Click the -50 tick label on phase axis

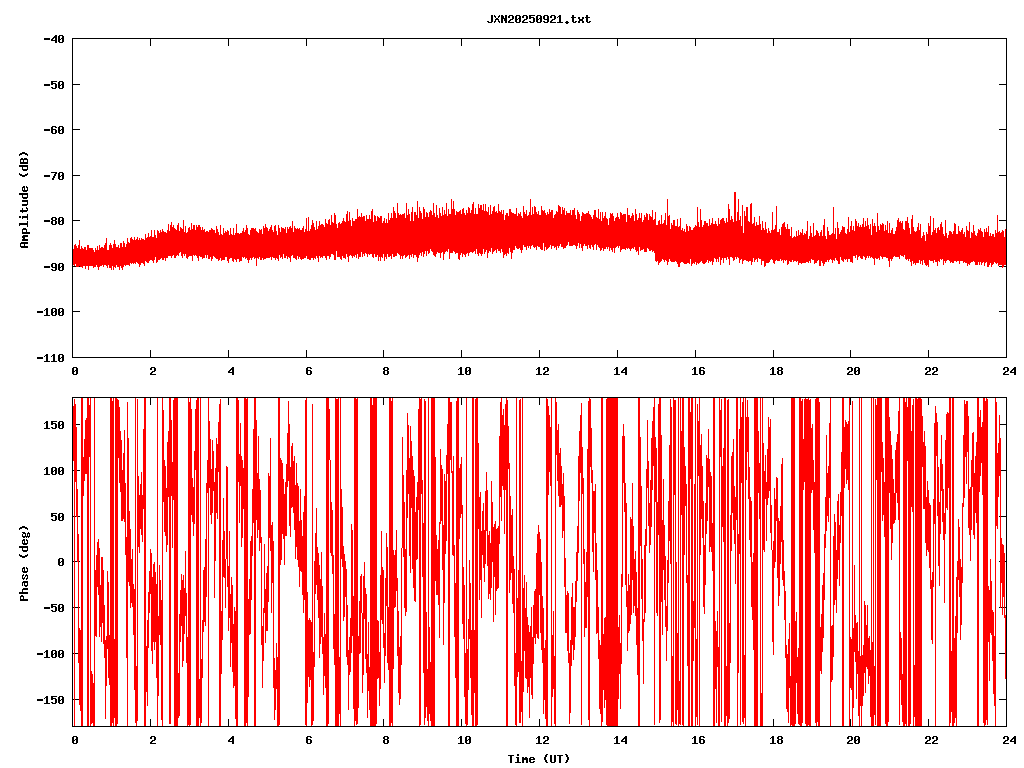pyautogui.click(x=54, y=608)
